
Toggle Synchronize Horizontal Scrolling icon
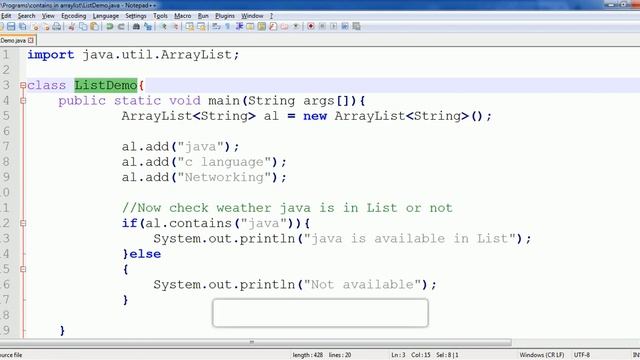pos(201,27)
